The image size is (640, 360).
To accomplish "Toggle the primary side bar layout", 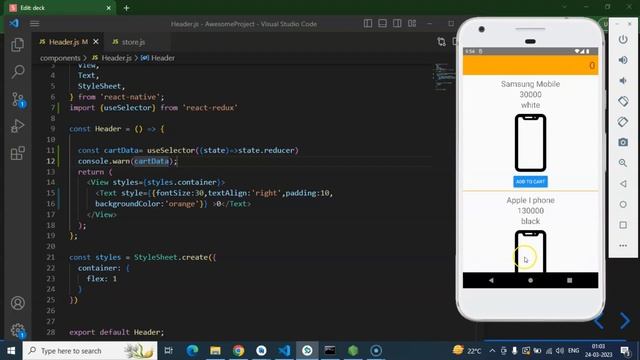I will tap(368, 24).
